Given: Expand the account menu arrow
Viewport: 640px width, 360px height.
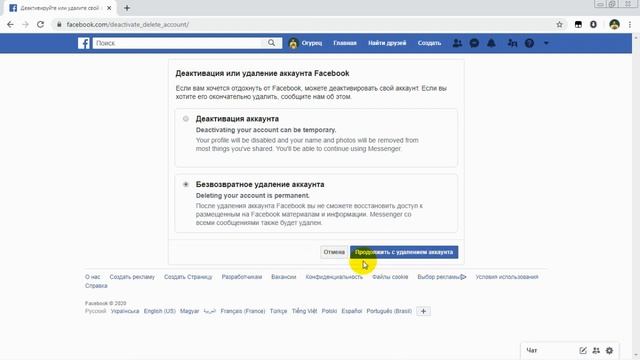Looking at the screenshot, I should coord(546,43).
